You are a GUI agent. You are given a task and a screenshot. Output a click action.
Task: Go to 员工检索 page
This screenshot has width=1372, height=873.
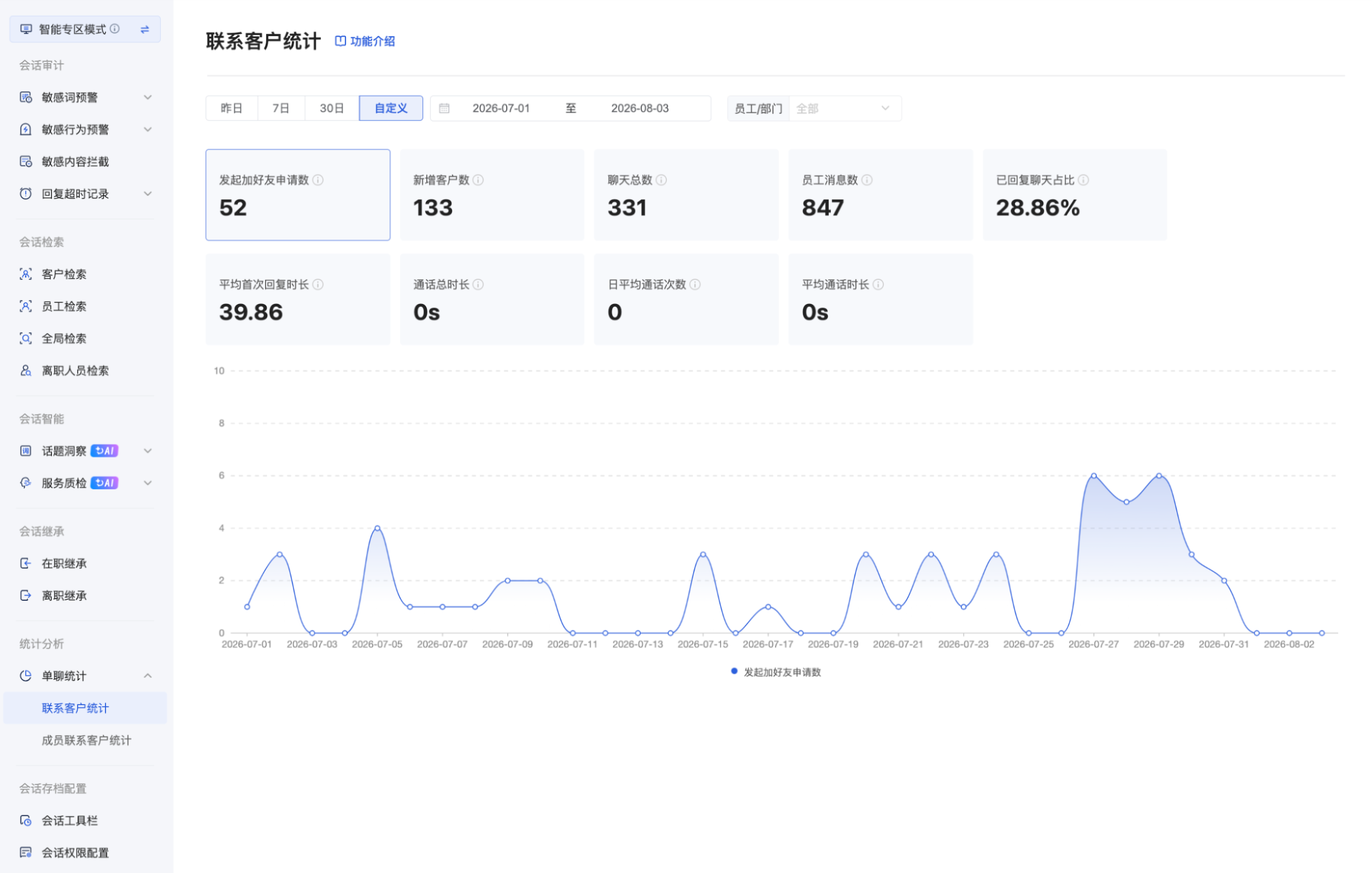[64, 307]
